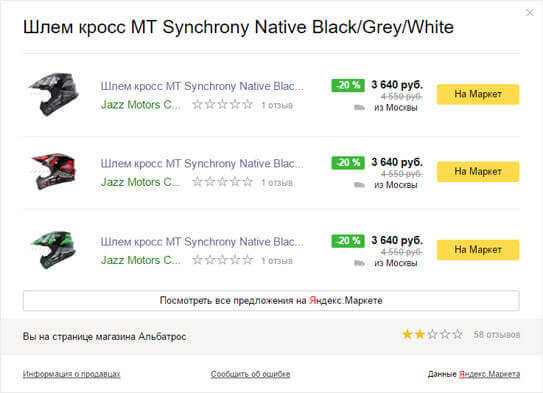Screen dimensions: 543x393
Task: Click first offer's -20% discount badge
Action: pyautogui.click(x=348, y=85)
